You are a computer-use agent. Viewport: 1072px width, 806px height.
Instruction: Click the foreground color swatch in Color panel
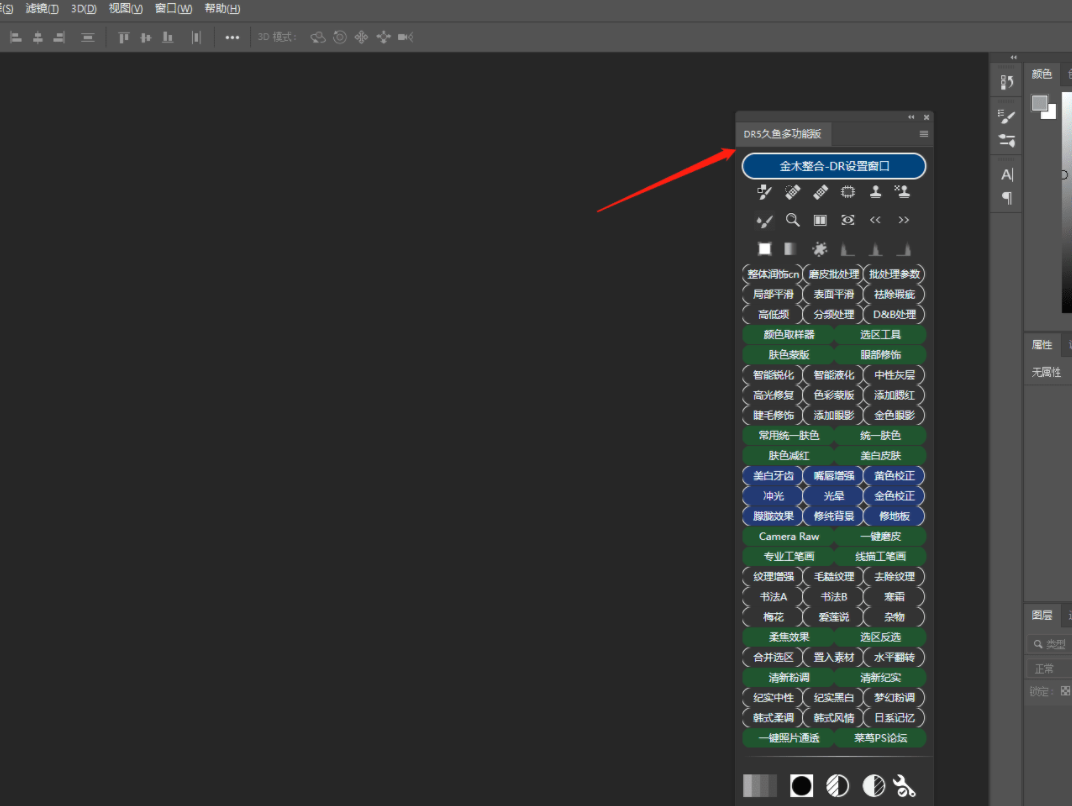coord(1040,103)
